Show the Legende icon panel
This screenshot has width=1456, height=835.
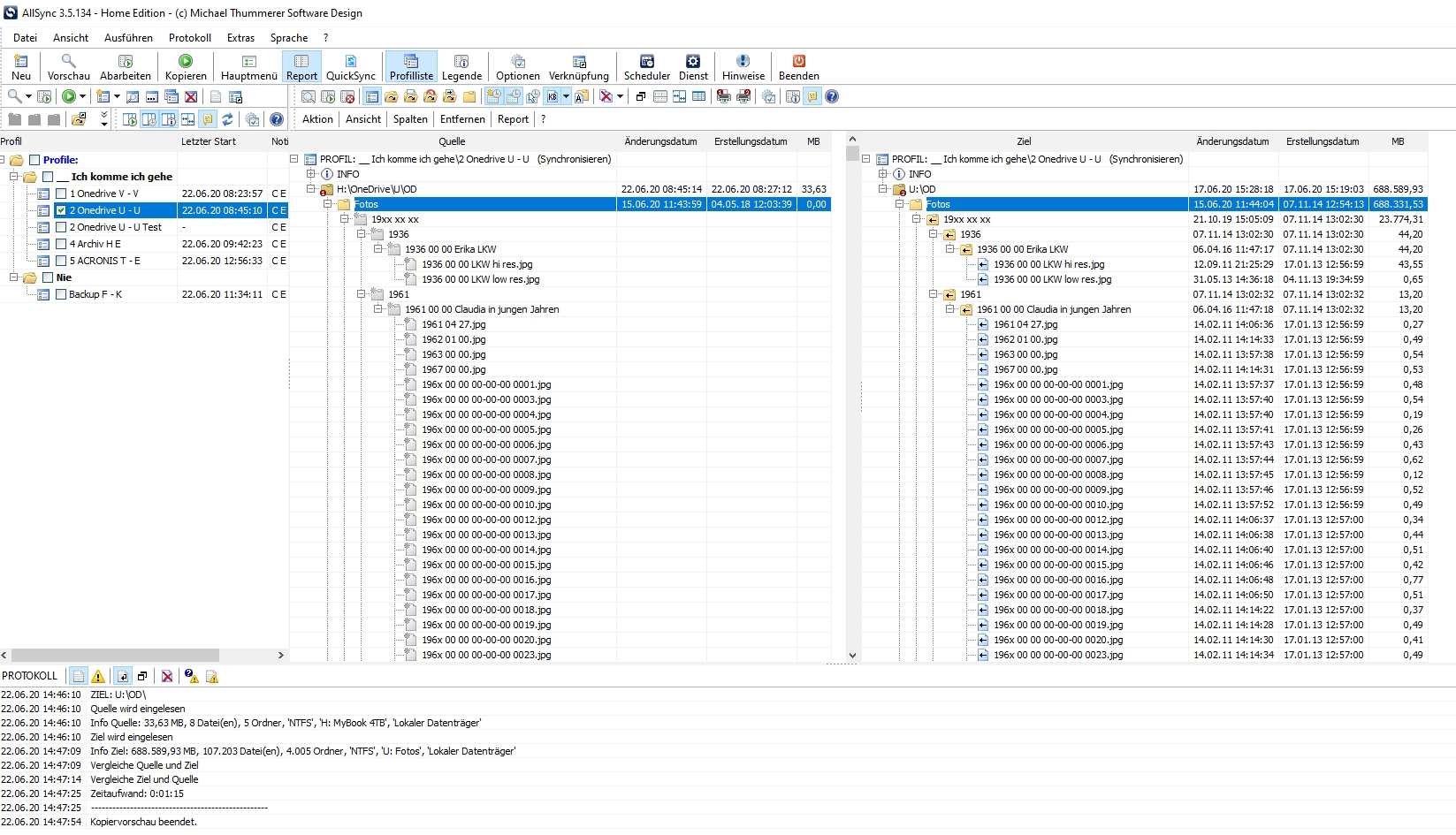click(461, 61)
